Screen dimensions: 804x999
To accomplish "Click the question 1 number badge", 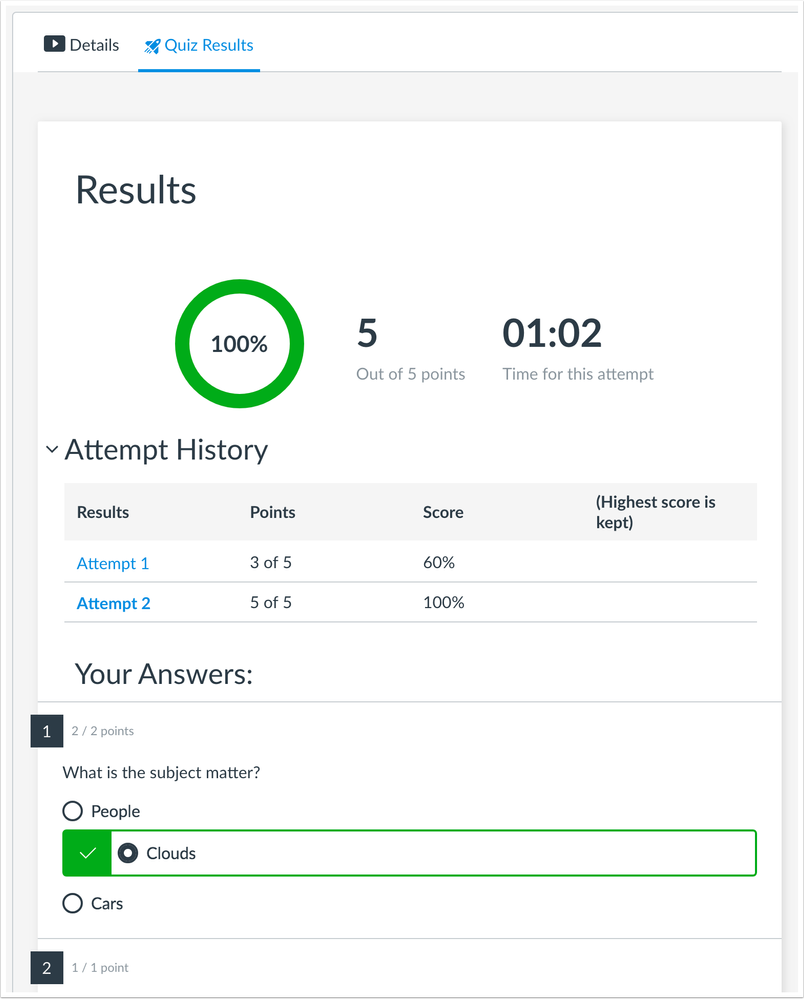I will 47,731.
